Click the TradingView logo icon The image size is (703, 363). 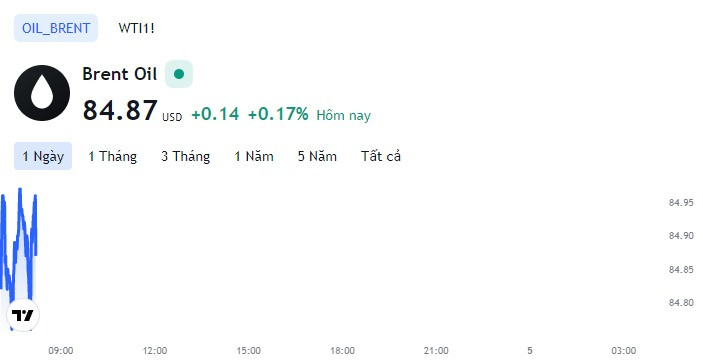coord(23,315)
